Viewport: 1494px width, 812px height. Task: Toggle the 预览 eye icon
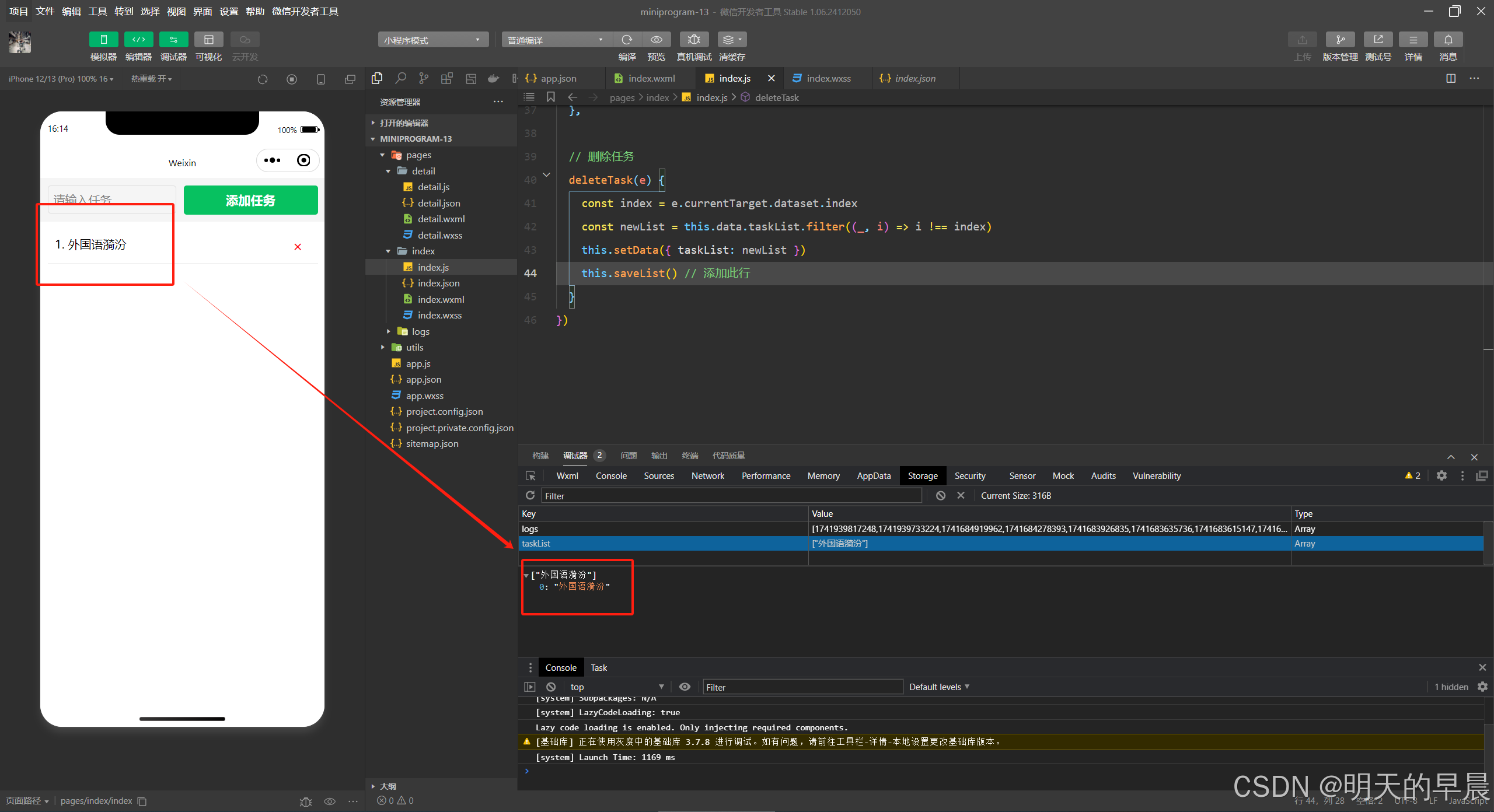tap(657, 40)
